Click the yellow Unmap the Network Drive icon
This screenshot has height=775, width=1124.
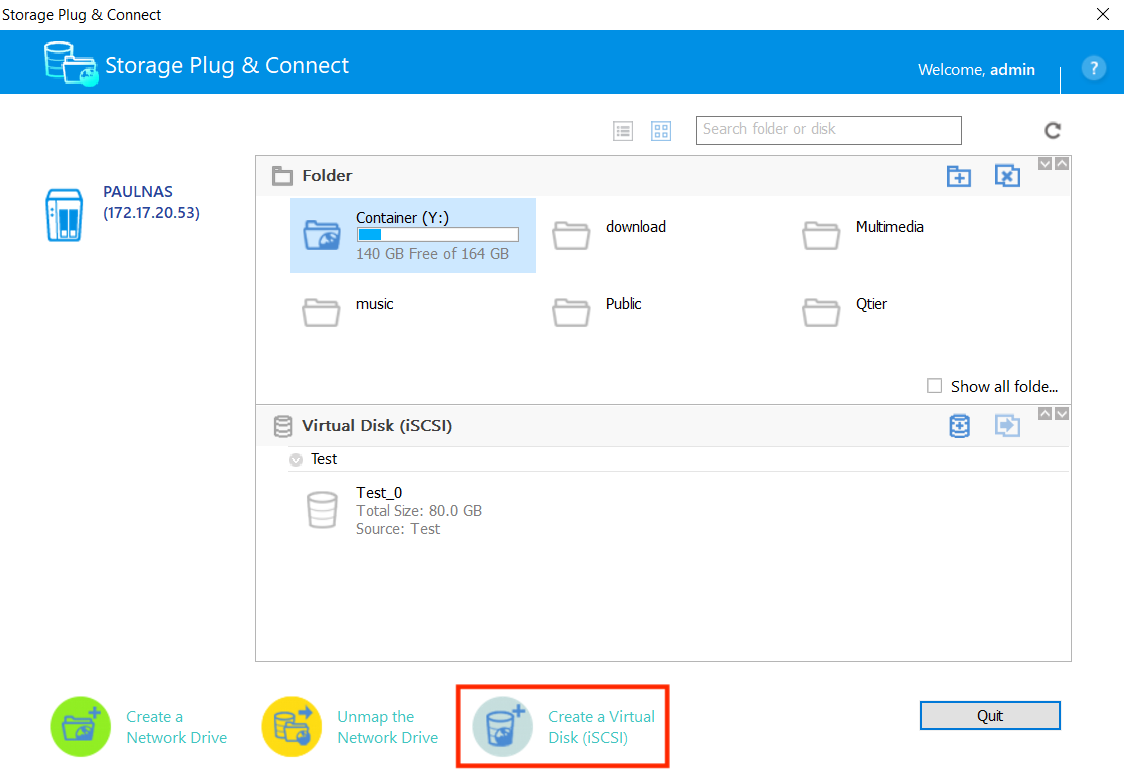(292, 726)
